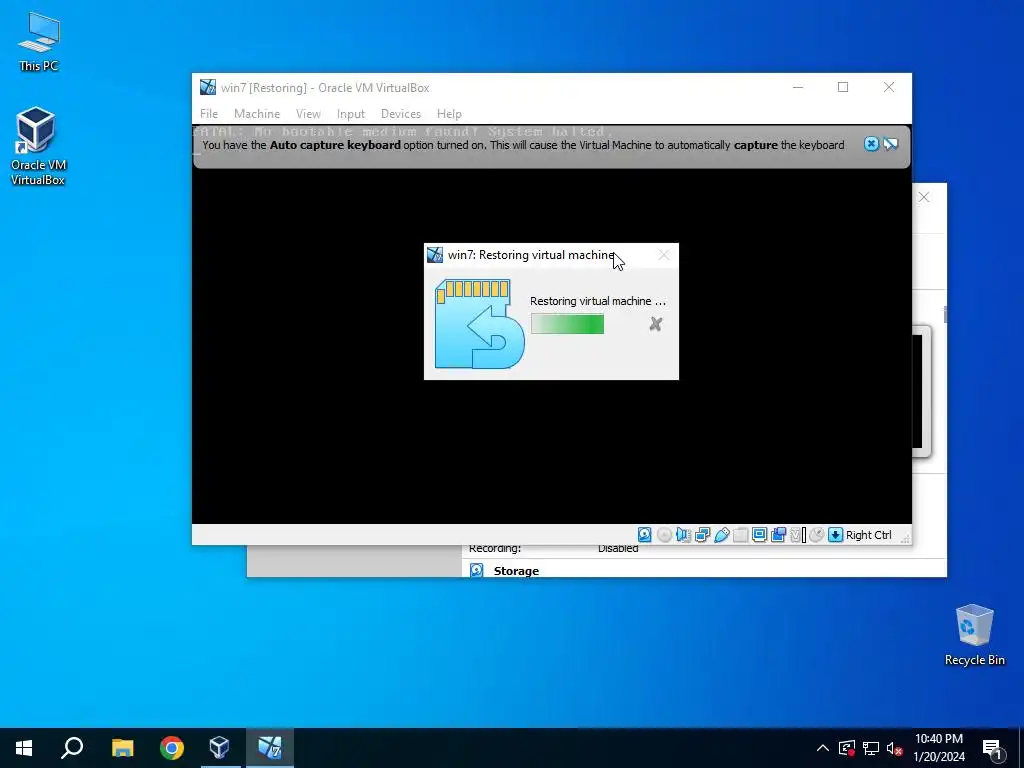Click the muted volume tray icon

(x=894, y=748)
